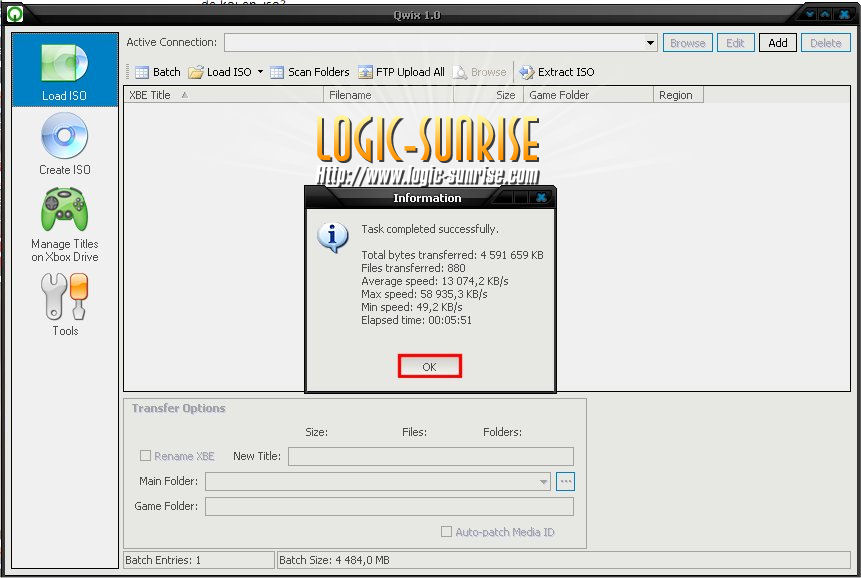Click the New Title text field
The width and height of the screenshot is (861, 578).
430,456
